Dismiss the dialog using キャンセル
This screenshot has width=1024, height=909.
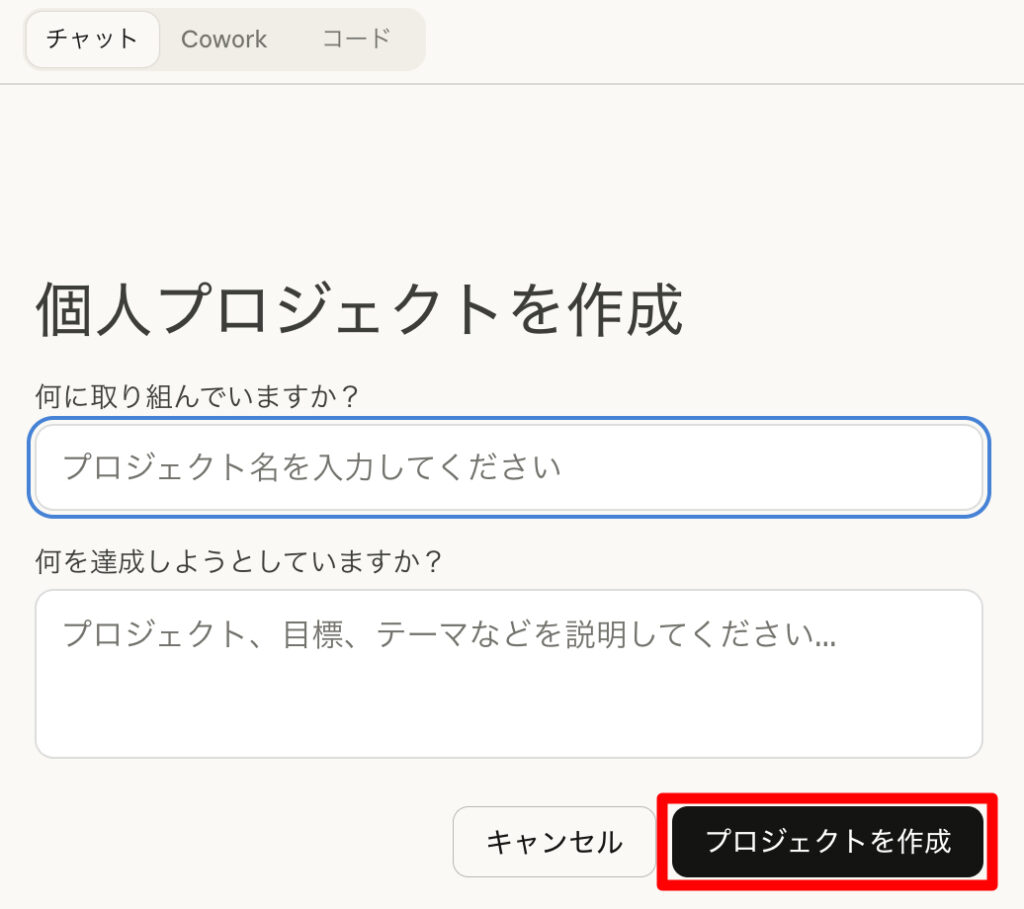[554, 842]
